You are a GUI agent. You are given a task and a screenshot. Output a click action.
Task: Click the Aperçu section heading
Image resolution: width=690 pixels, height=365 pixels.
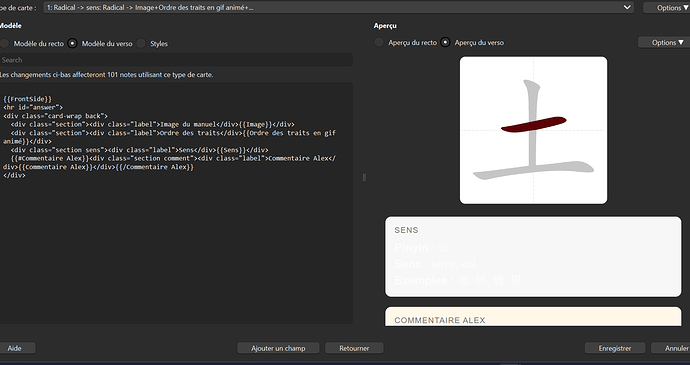(x=385, y=26)
